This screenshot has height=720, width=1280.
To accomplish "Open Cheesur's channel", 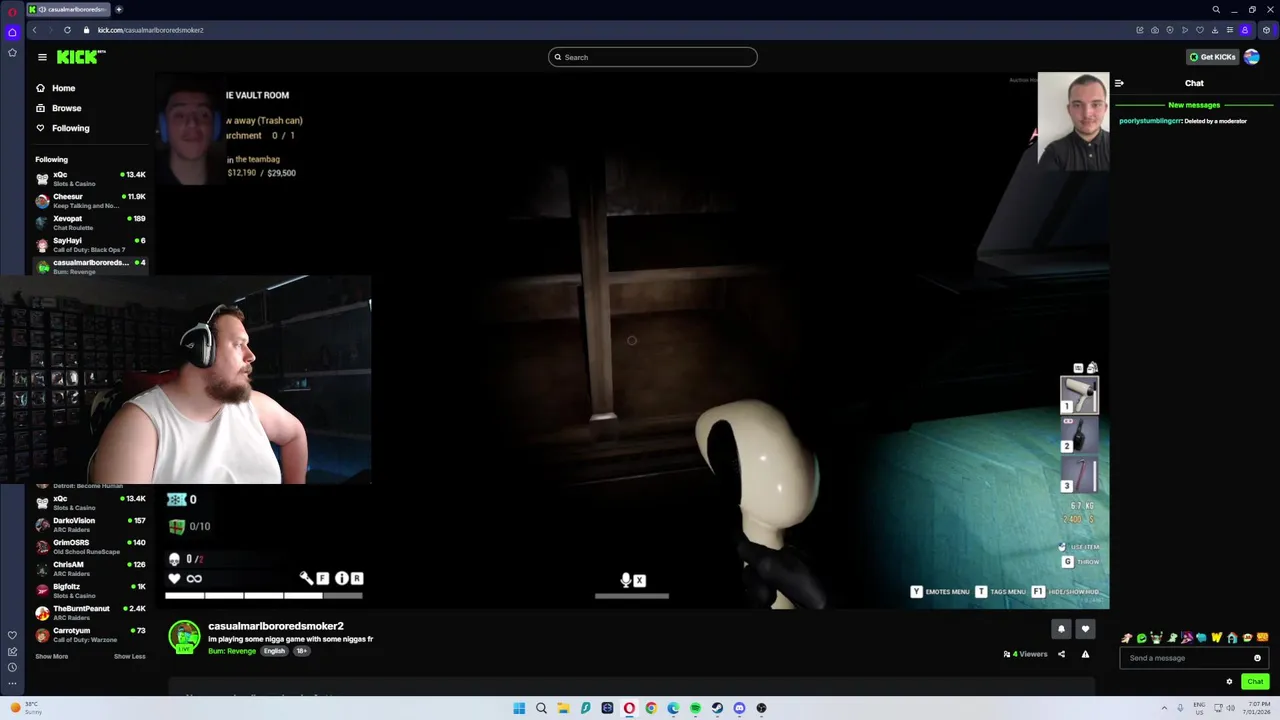I will 90,200.
